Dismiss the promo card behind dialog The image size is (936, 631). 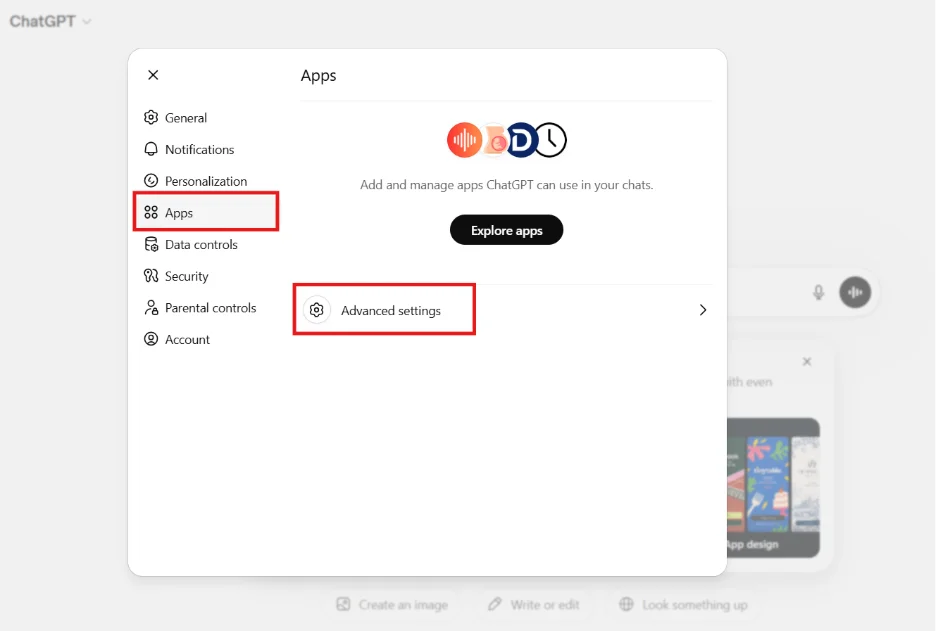pyautogui.click(x=806, y=362)
